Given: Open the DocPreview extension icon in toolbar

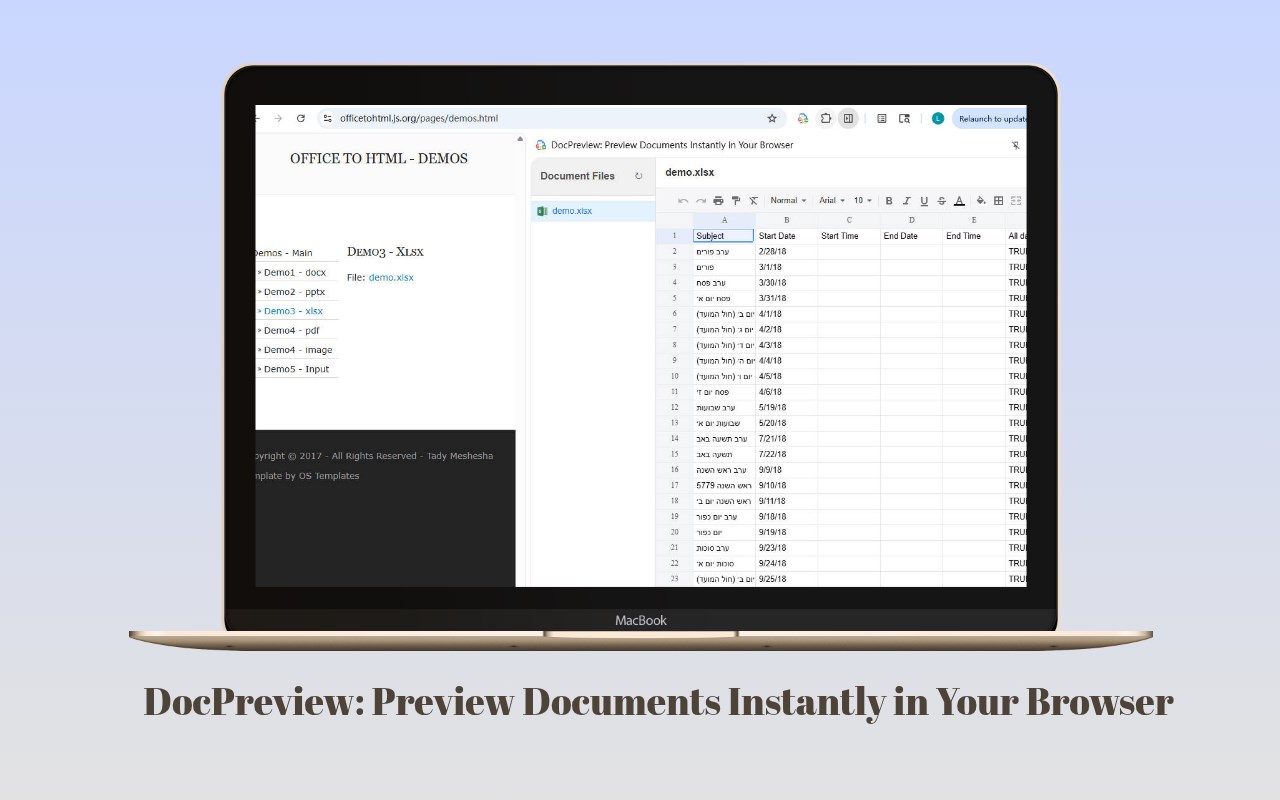Looking at the screenshot, I should [x=803, y=118].
